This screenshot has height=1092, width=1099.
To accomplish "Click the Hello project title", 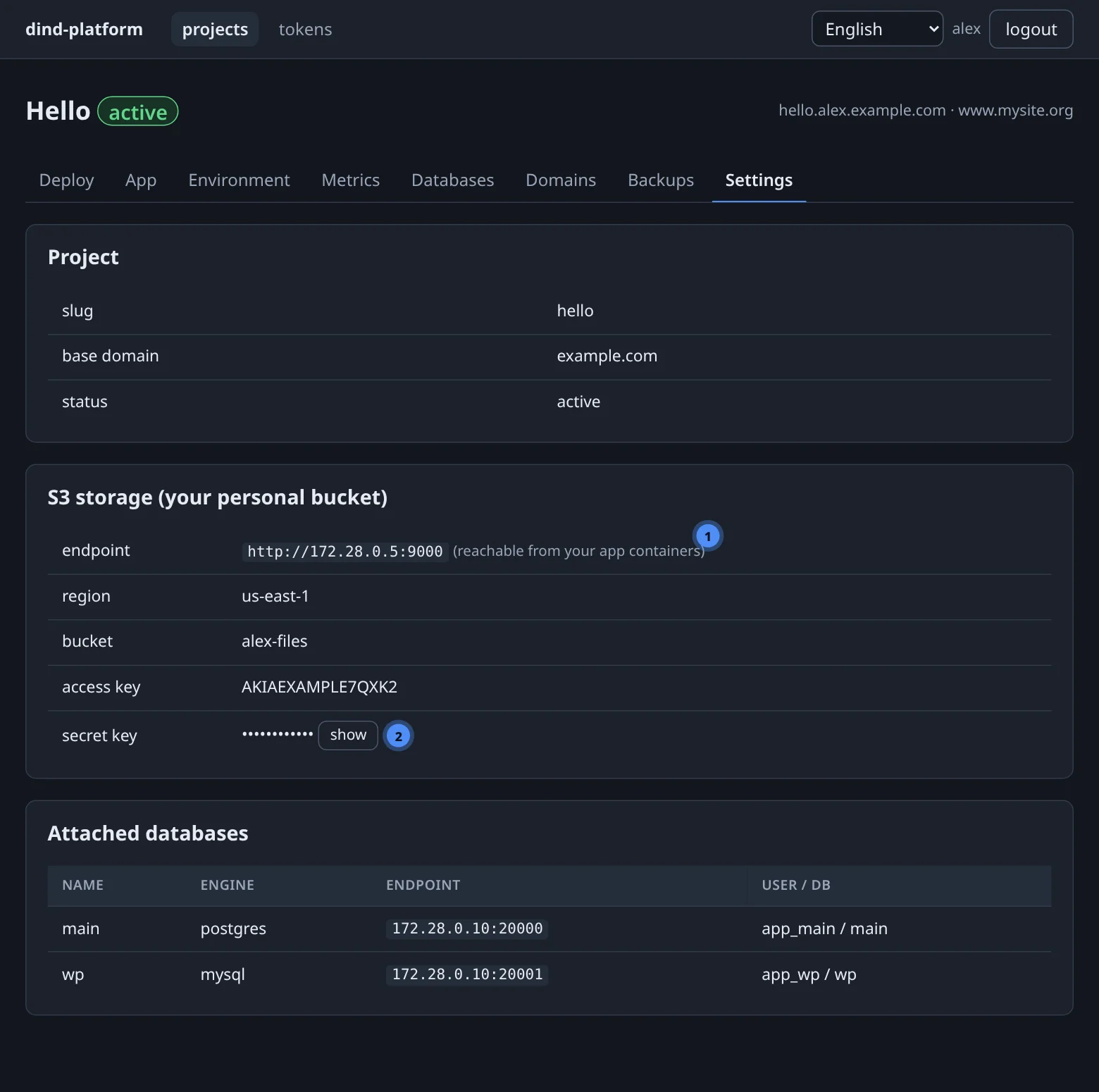I will coord(58,111).
